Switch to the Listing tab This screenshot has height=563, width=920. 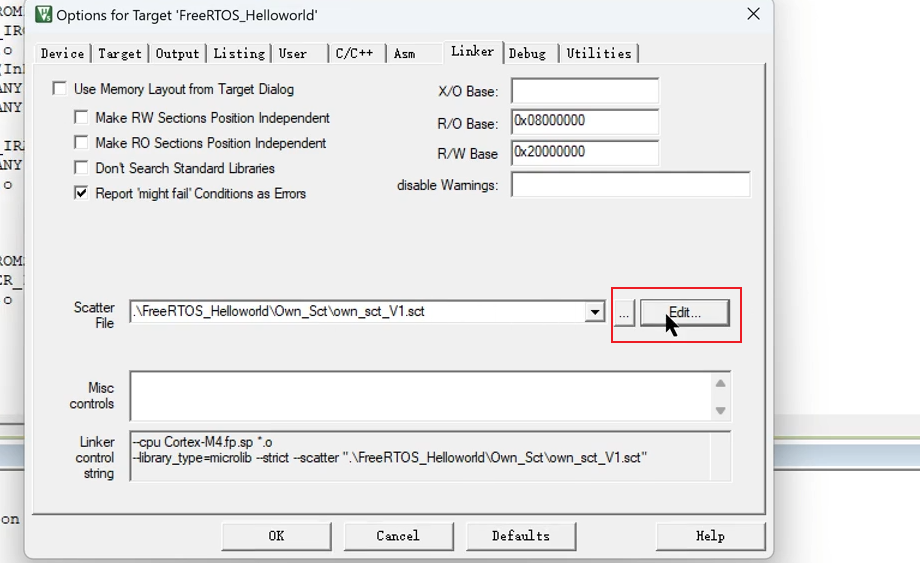[x=239, y=53]
